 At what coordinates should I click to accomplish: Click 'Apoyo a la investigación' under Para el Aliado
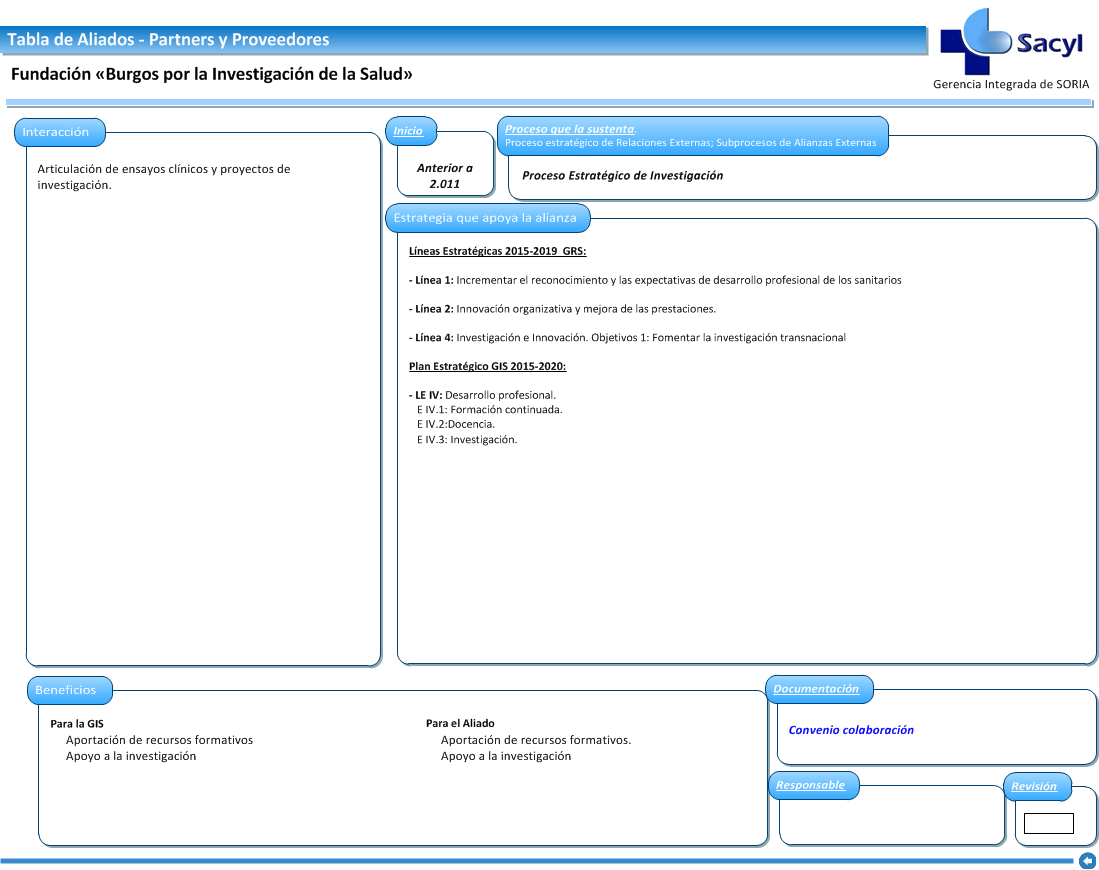click(x=506, y=756)
